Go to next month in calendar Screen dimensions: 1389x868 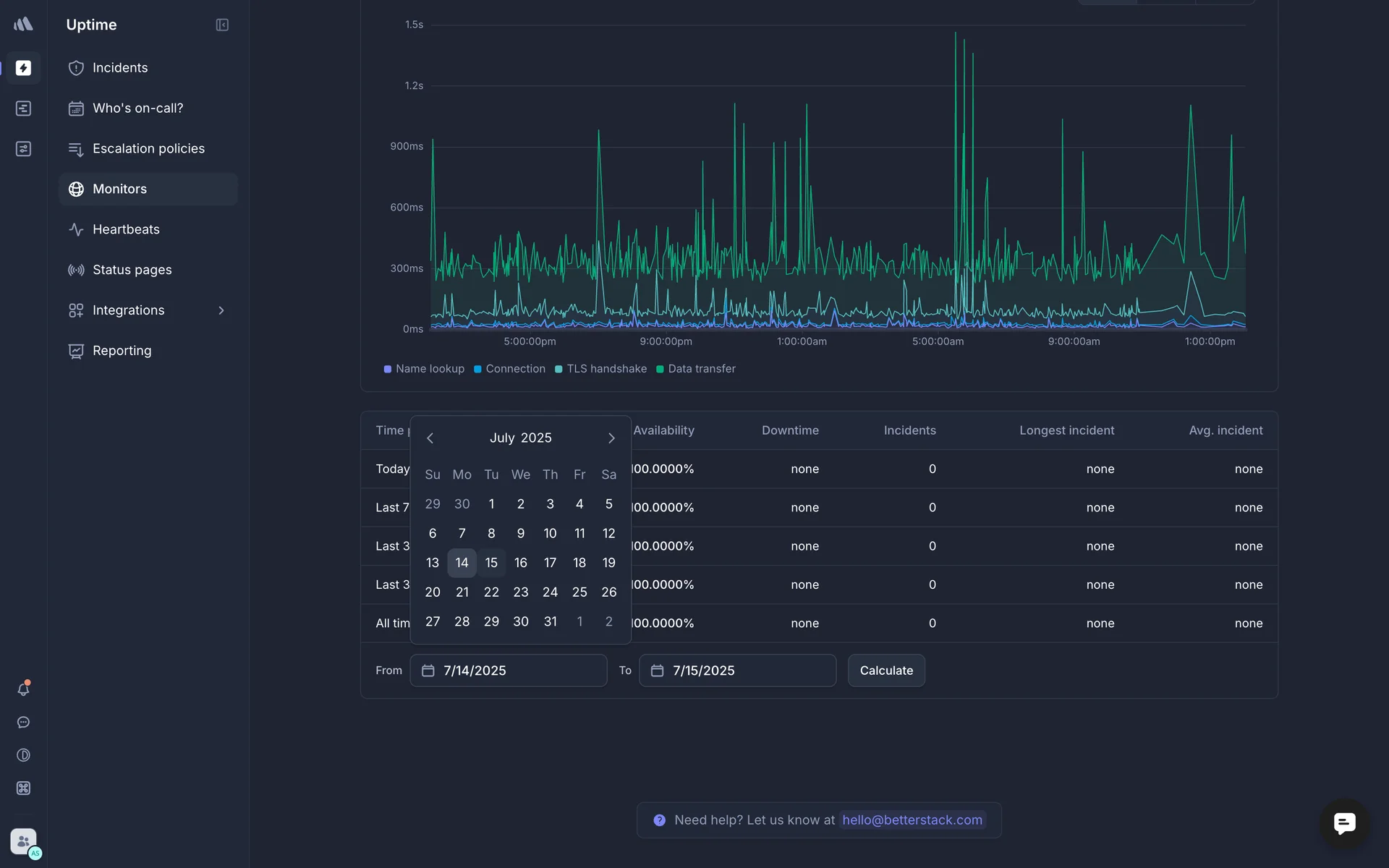pyautogui.click(x=611, y=438)
